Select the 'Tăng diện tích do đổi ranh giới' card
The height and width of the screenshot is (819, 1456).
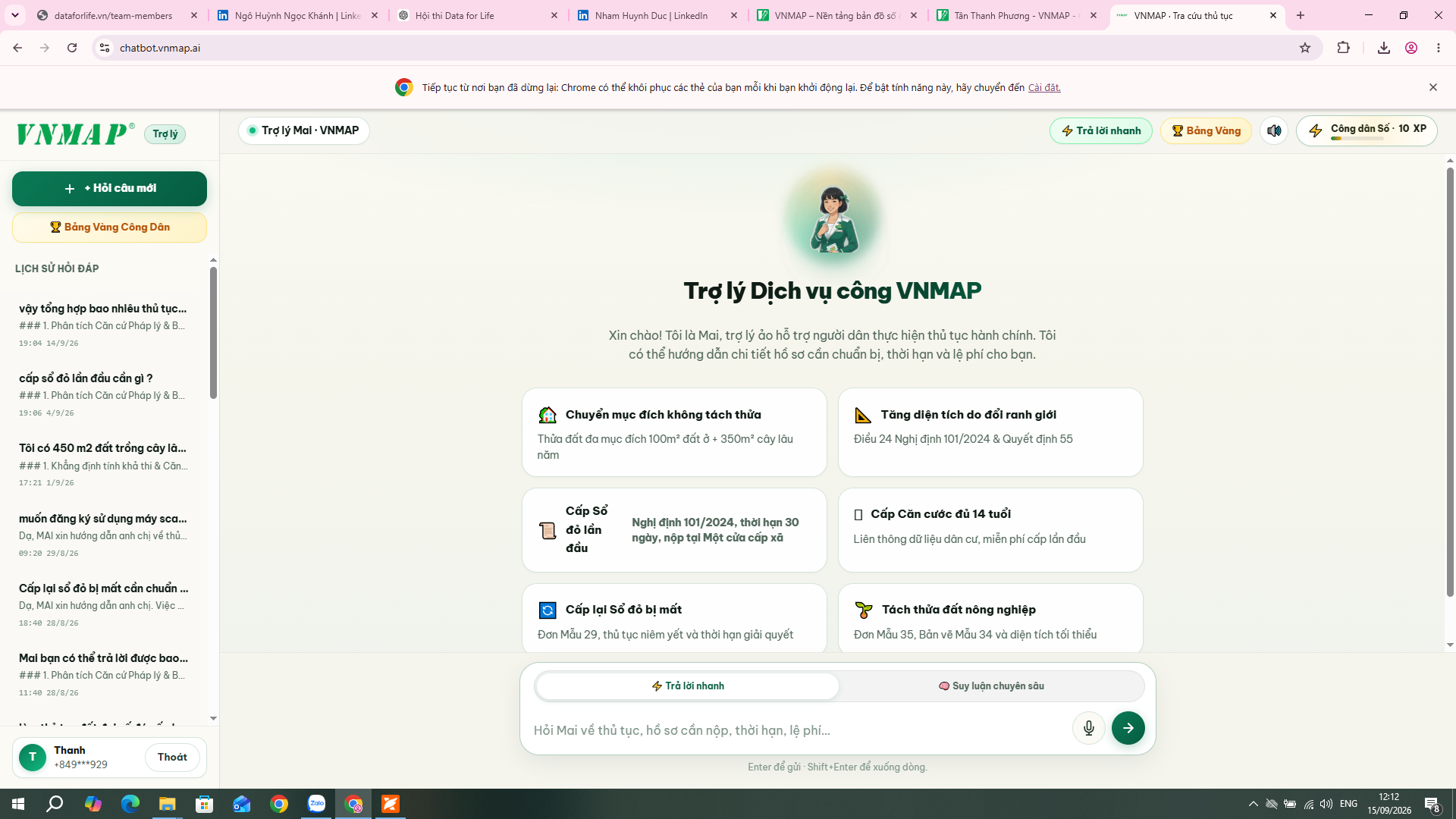(990, 432)
